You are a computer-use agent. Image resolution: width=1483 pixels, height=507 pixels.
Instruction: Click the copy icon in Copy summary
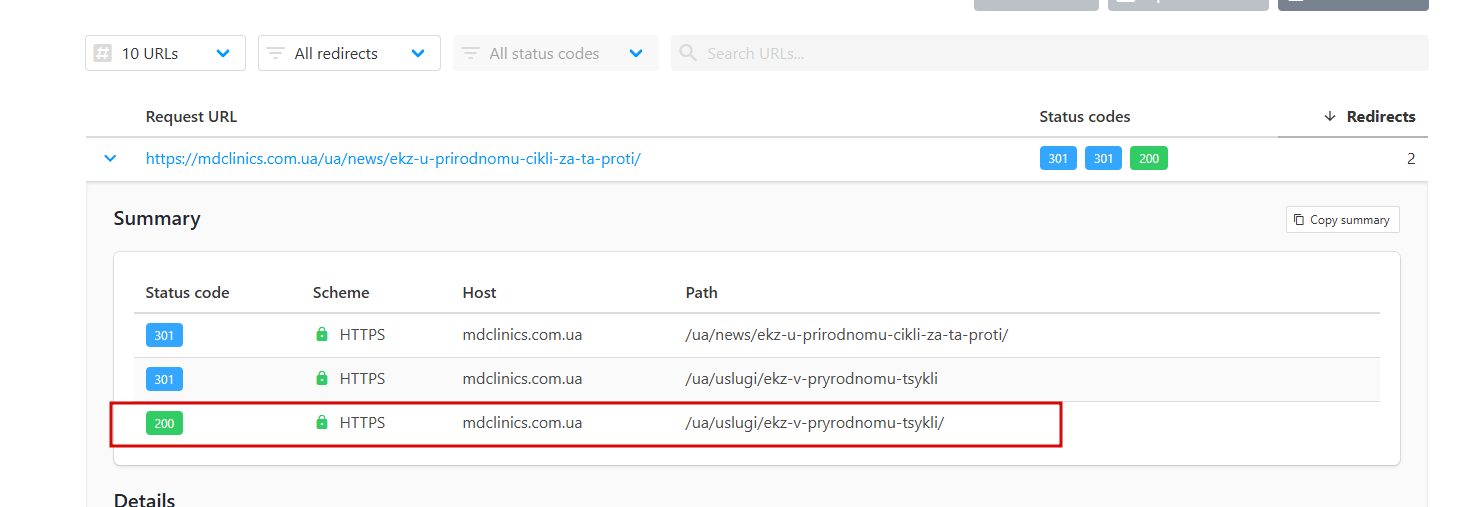coord(1299,220)
